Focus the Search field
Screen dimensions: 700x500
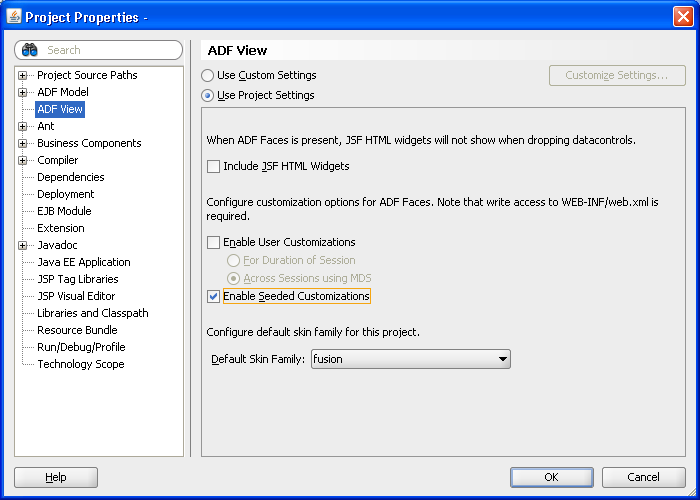pyautogui.click(x=99, y=50)
